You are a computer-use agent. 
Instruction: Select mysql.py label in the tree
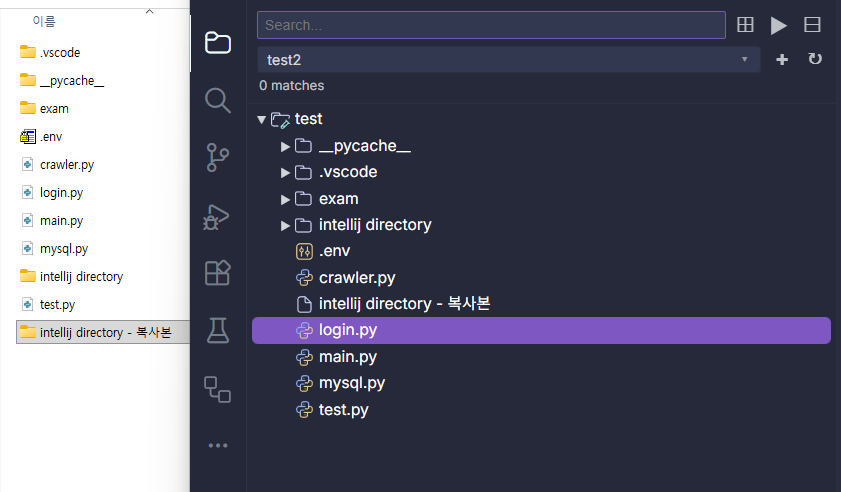click(352, 384)
